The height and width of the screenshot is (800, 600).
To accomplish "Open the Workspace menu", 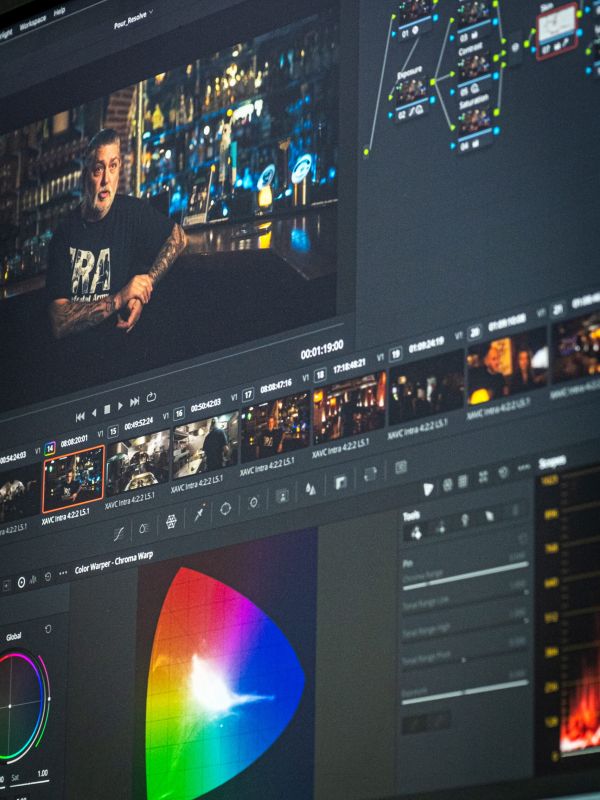I will click(34, 22).
